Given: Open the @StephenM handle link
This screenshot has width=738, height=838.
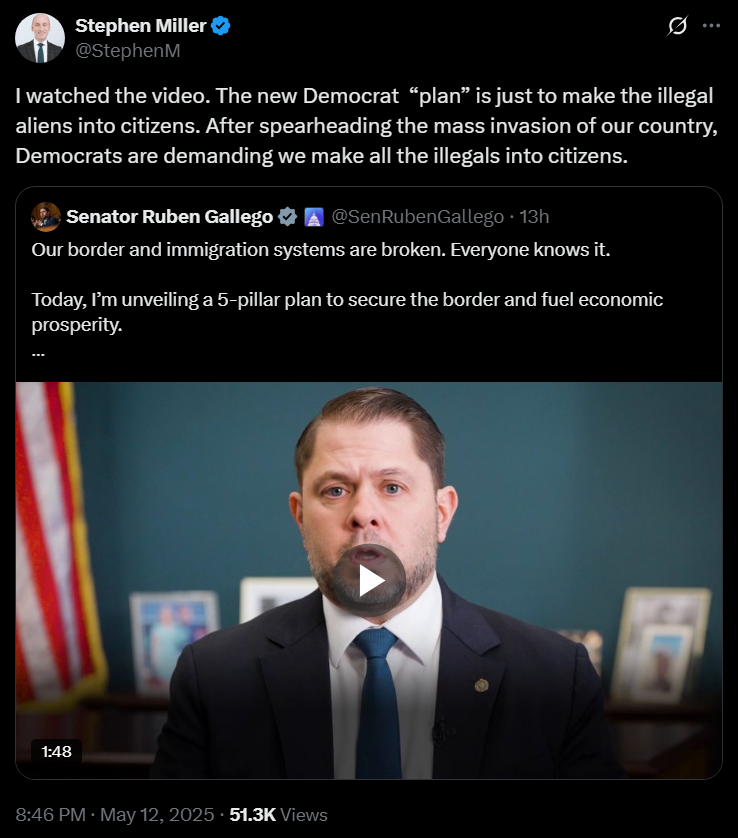Looking at the screenshot, I should point(128,50).
